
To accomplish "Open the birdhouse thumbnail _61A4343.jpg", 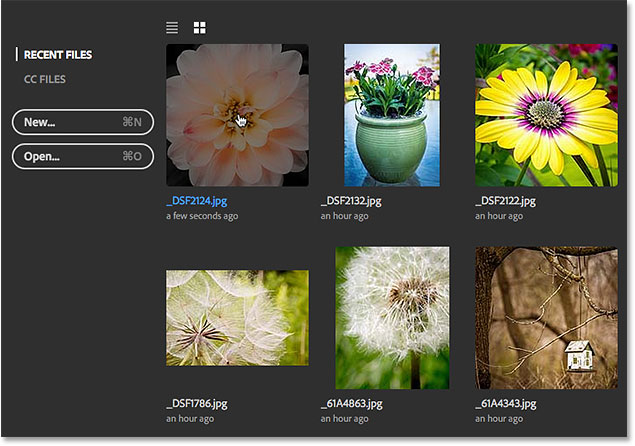I will click(x=546, y=318).
